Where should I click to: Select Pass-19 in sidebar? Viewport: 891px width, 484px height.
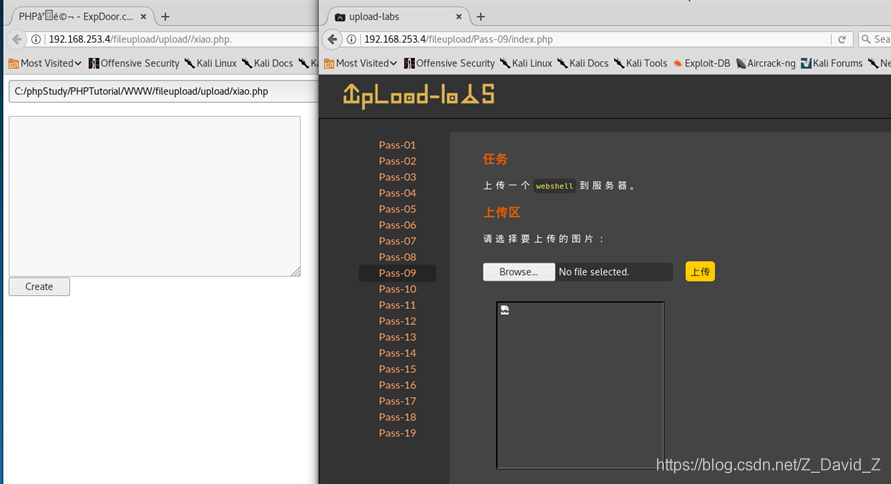tap(397, 433)
